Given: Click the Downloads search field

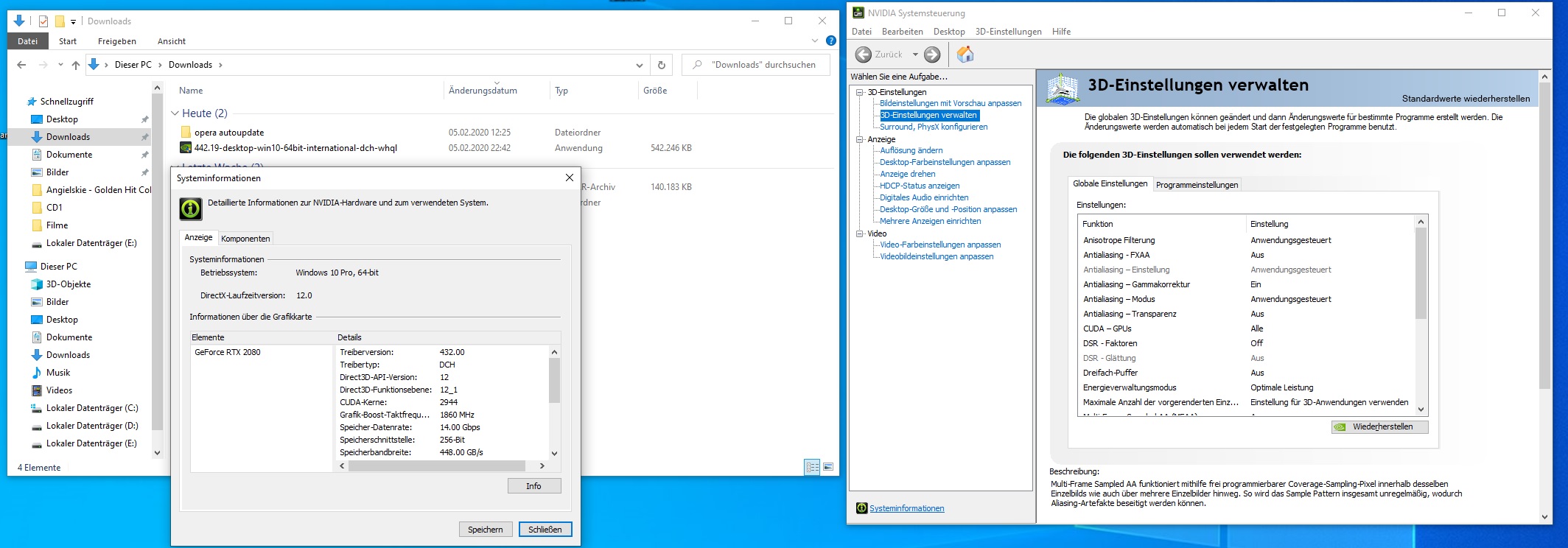Looking at the screenshot, I should (x=756, y=65).
